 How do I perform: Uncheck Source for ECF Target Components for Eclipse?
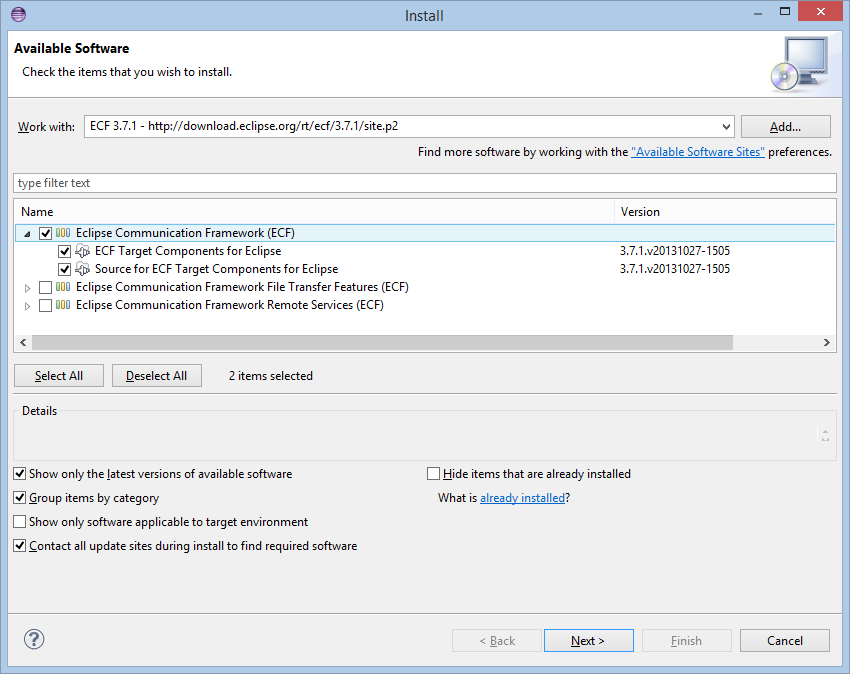[65, 269]
